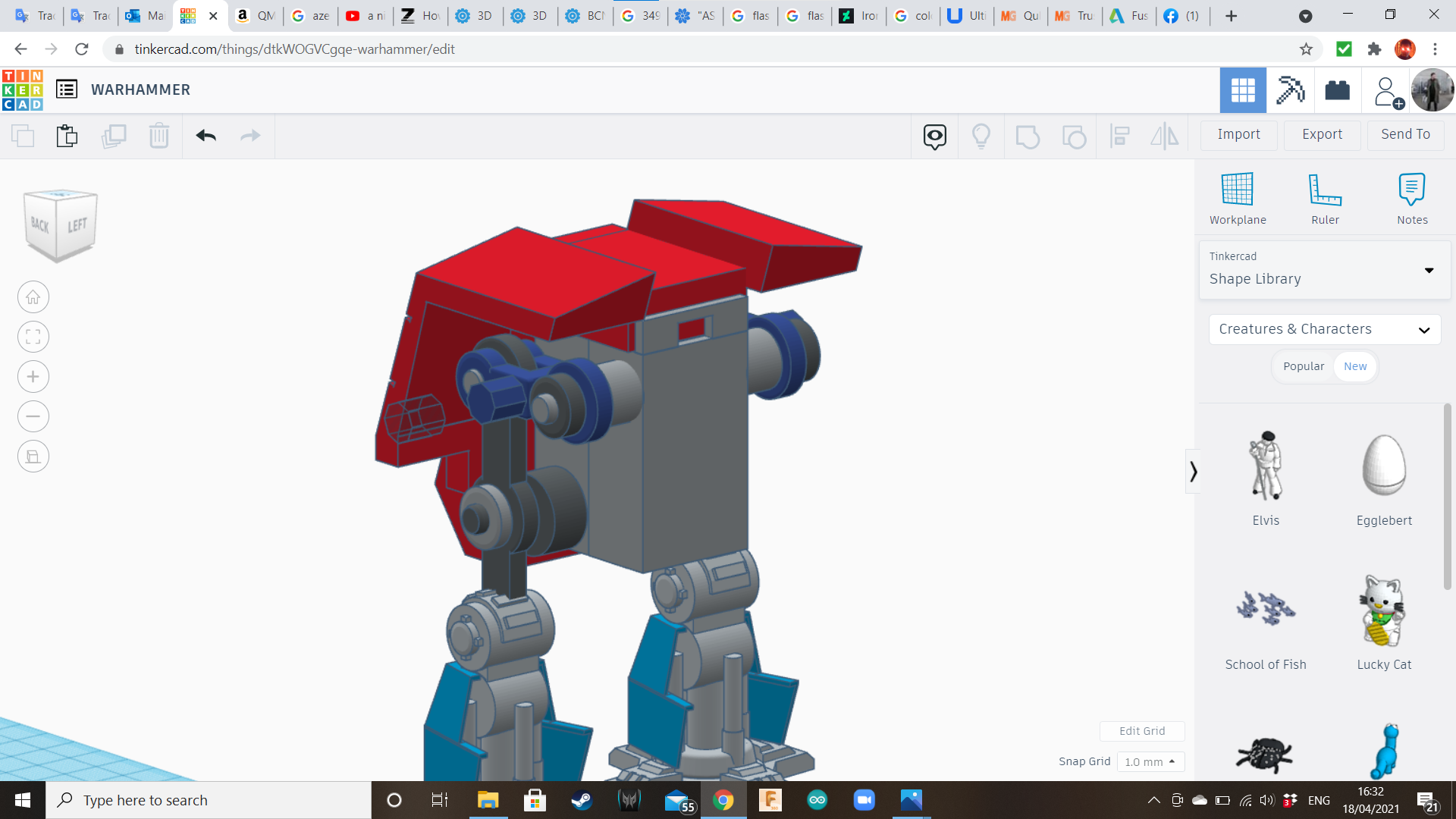Zoom in with the plus button
This screenshot has width=1456, height=819.
tap(33, 377)
